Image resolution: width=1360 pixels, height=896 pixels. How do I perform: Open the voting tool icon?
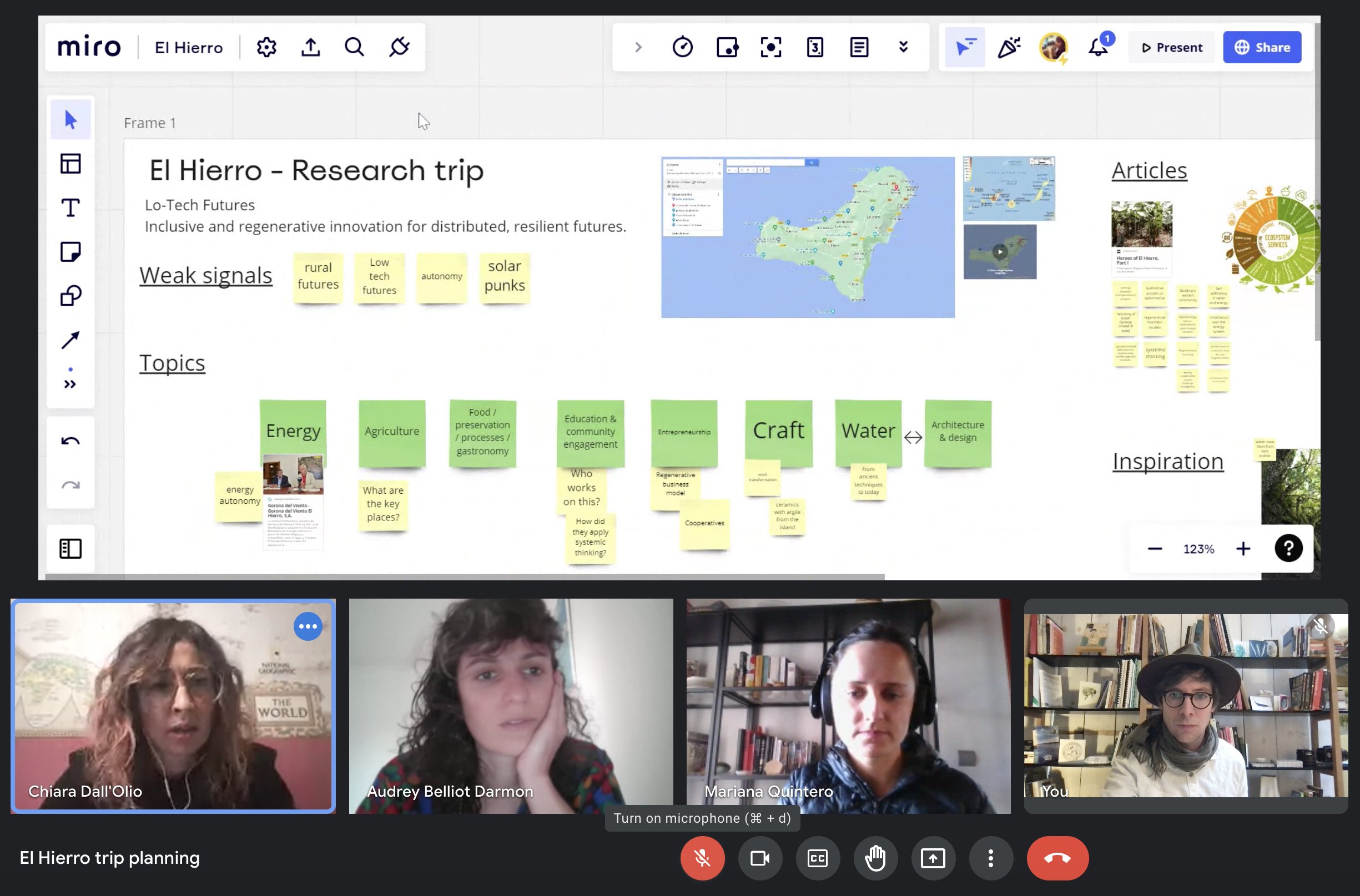(727, 47)
